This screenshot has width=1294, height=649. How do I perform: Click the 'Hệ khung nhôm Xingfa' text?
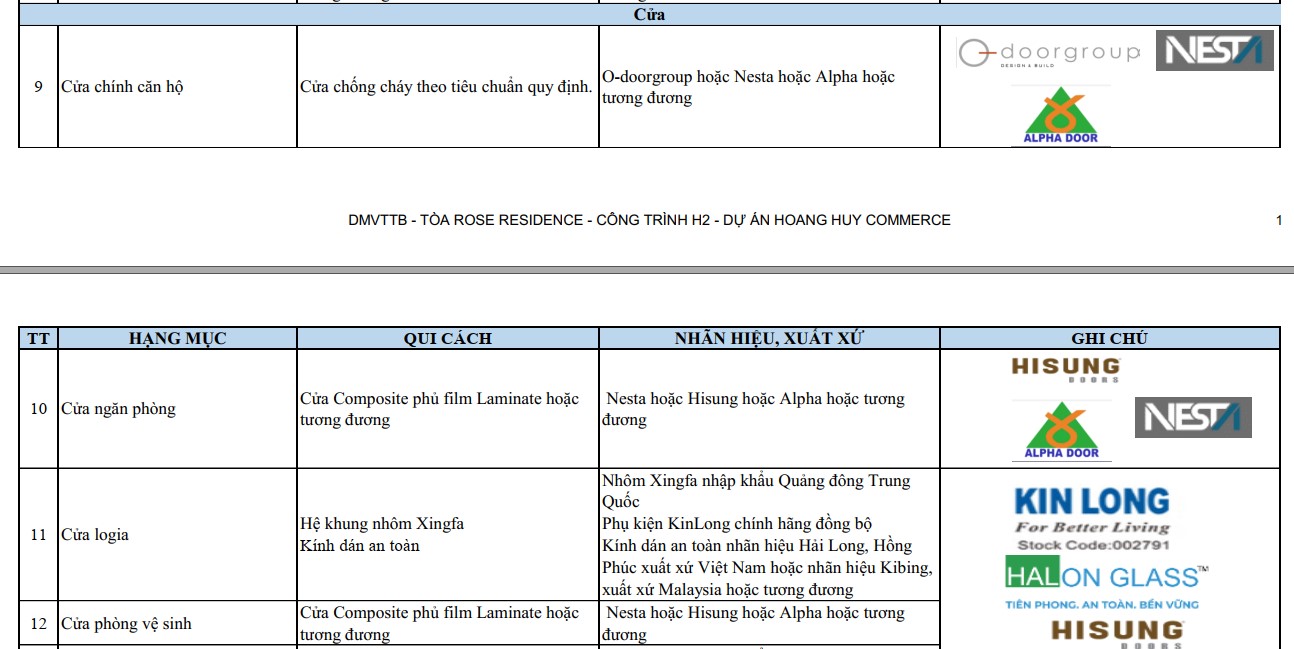(x=382, y=524)
